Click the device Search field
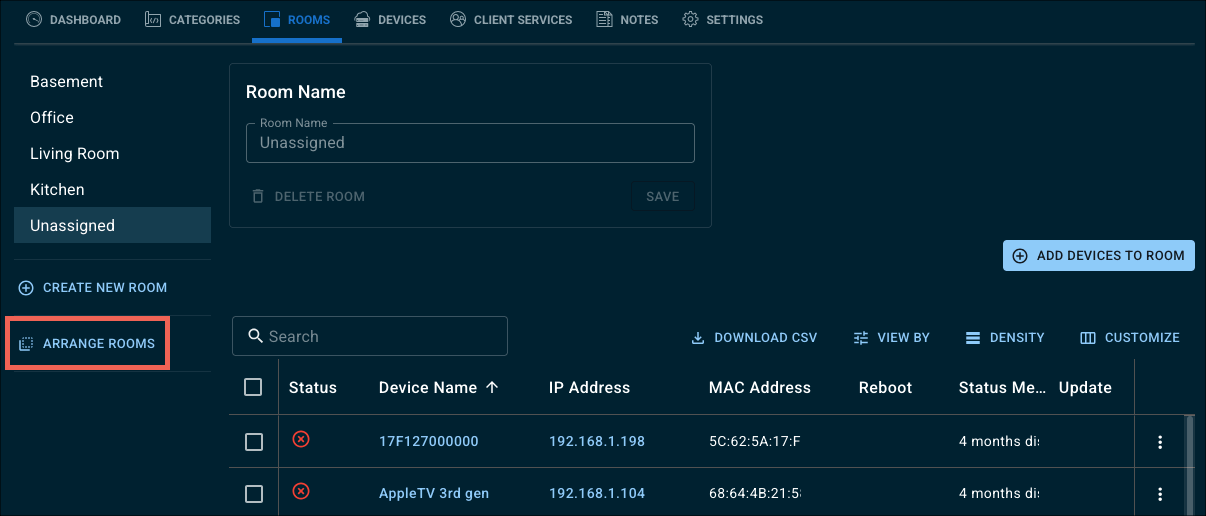This screenshot has height=516, width=1206. pyautogui.click(x=370, y=337)
